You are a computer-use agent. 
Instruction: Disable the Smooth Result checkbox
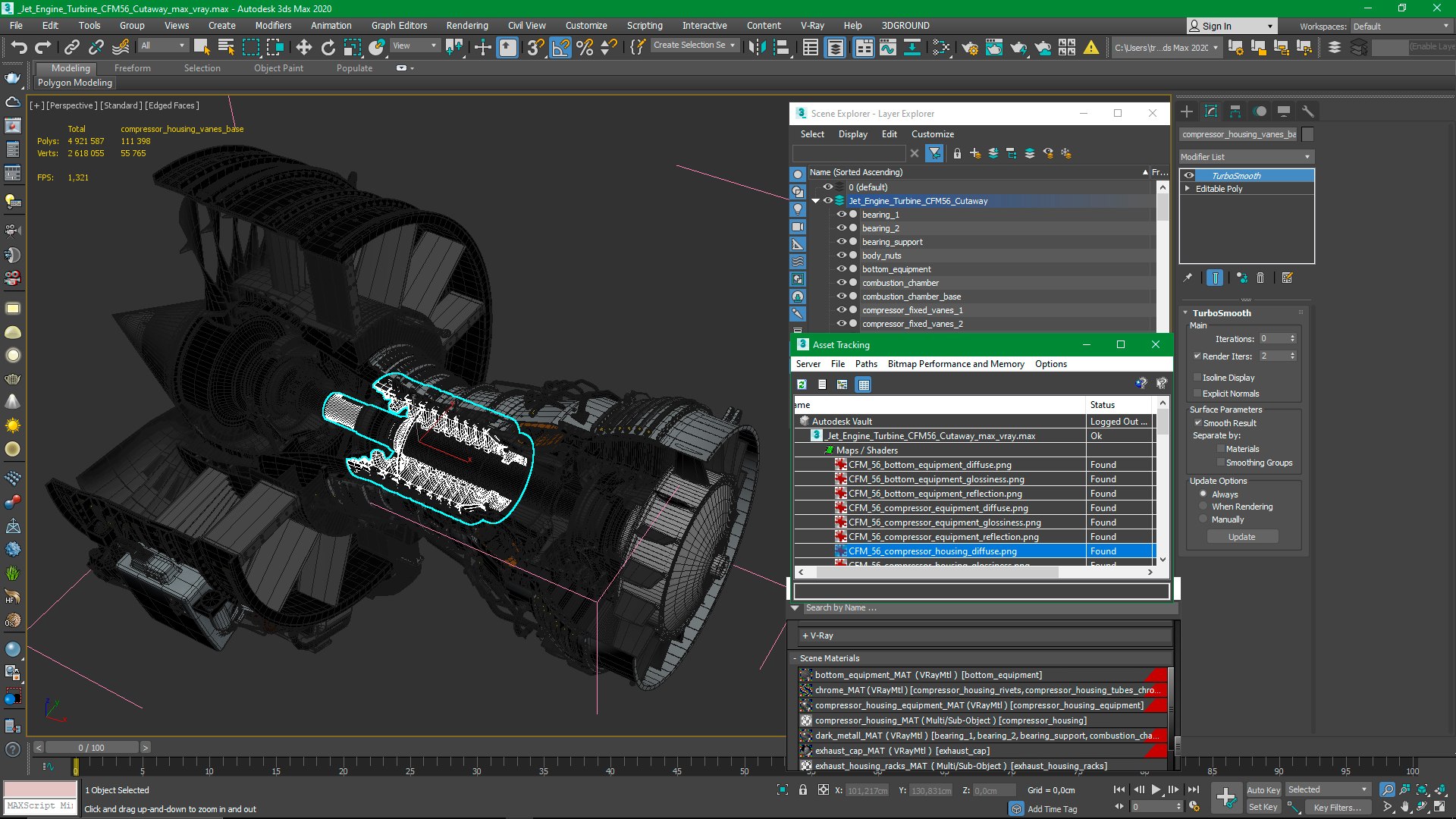1197,423
